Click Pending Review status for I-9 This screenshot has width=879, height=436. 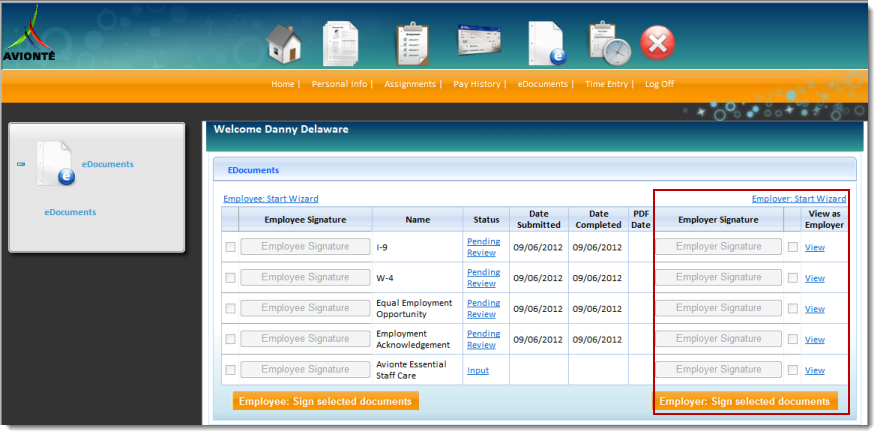click(x=483, y=247)
